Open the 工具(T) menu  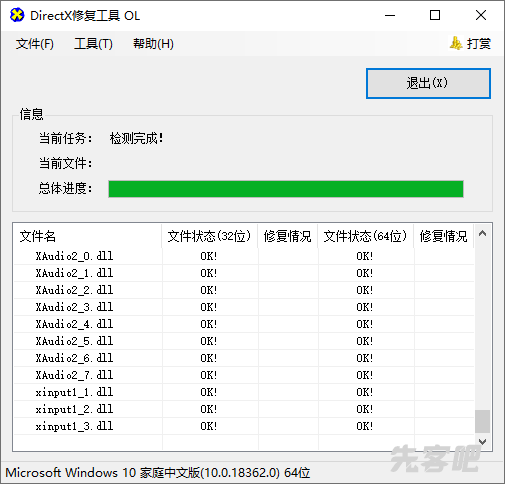(93, 44)
